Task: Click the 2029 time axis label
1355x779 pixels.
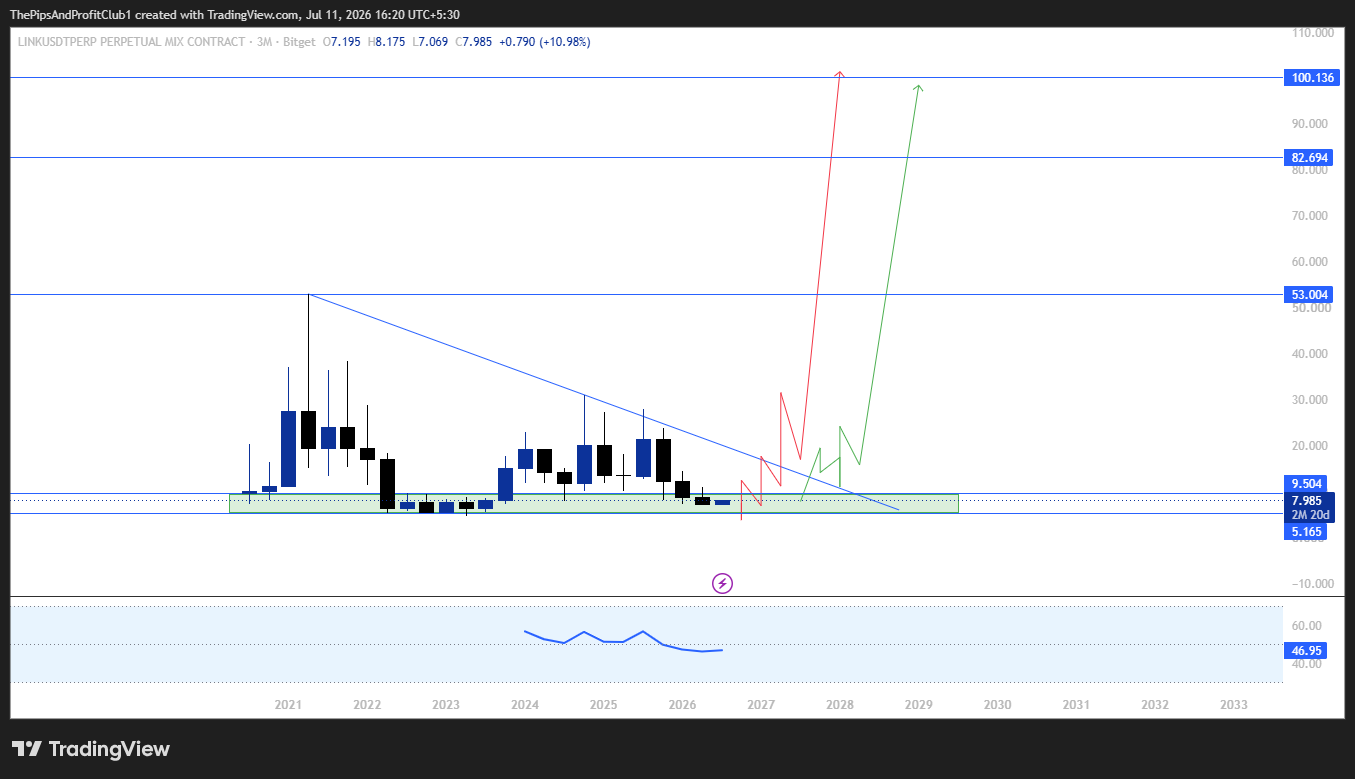Action: coord(919,705)
